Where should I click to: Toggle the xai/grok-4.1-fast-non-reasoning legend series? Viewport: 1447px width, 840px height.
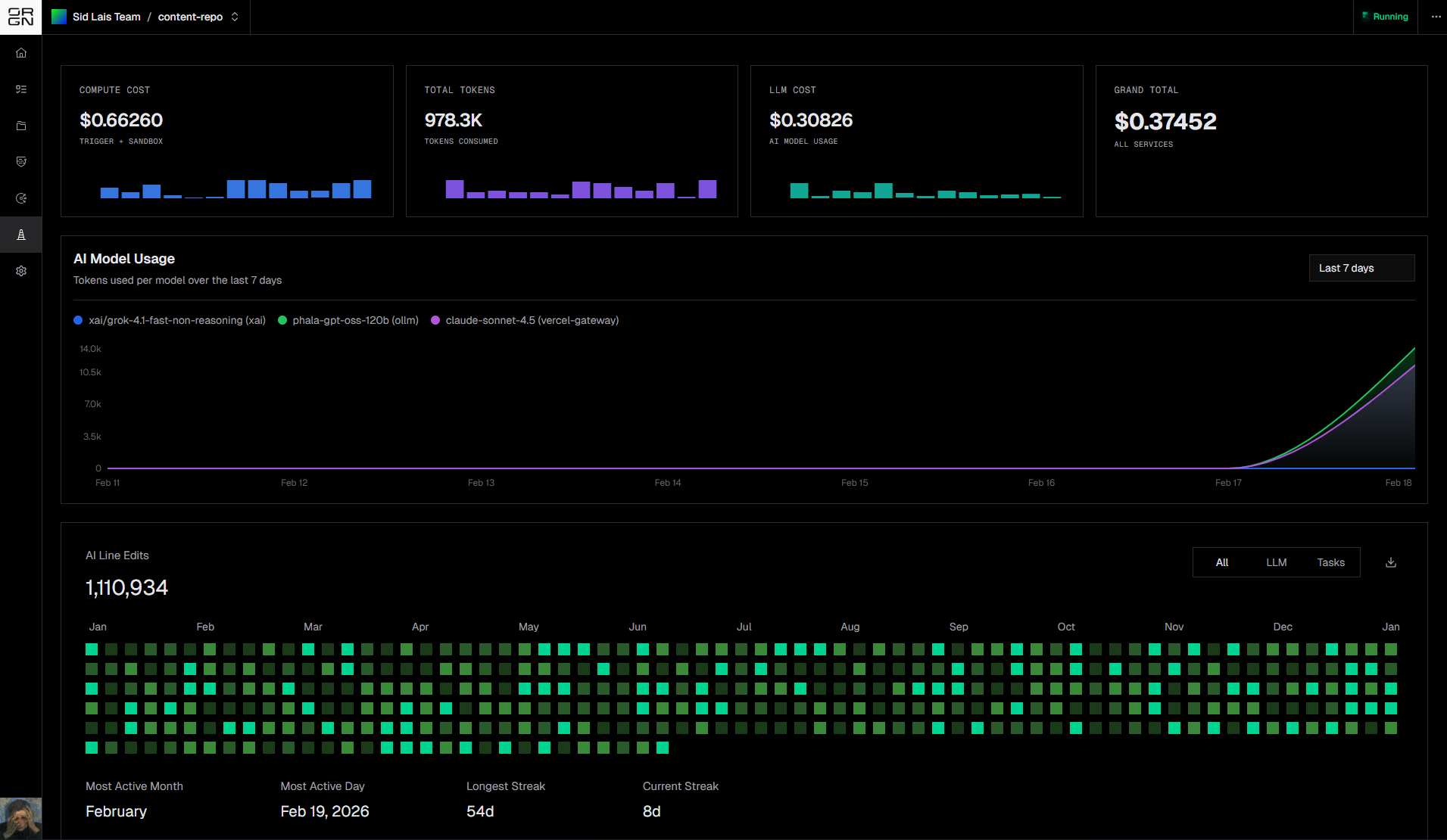point(170,320)
